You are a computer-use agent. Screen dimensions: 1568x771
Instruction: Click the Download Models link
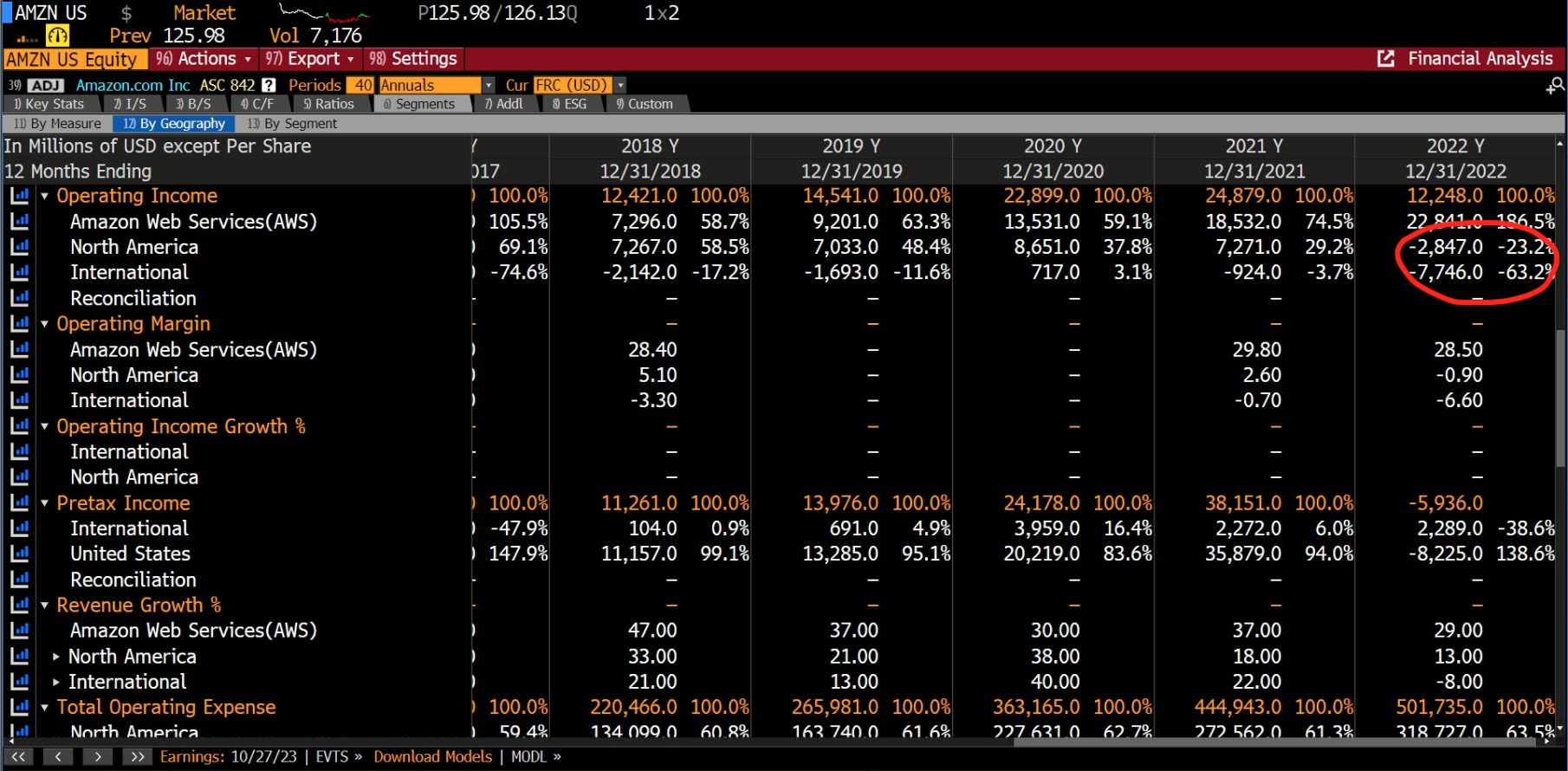tap(433, 757)
